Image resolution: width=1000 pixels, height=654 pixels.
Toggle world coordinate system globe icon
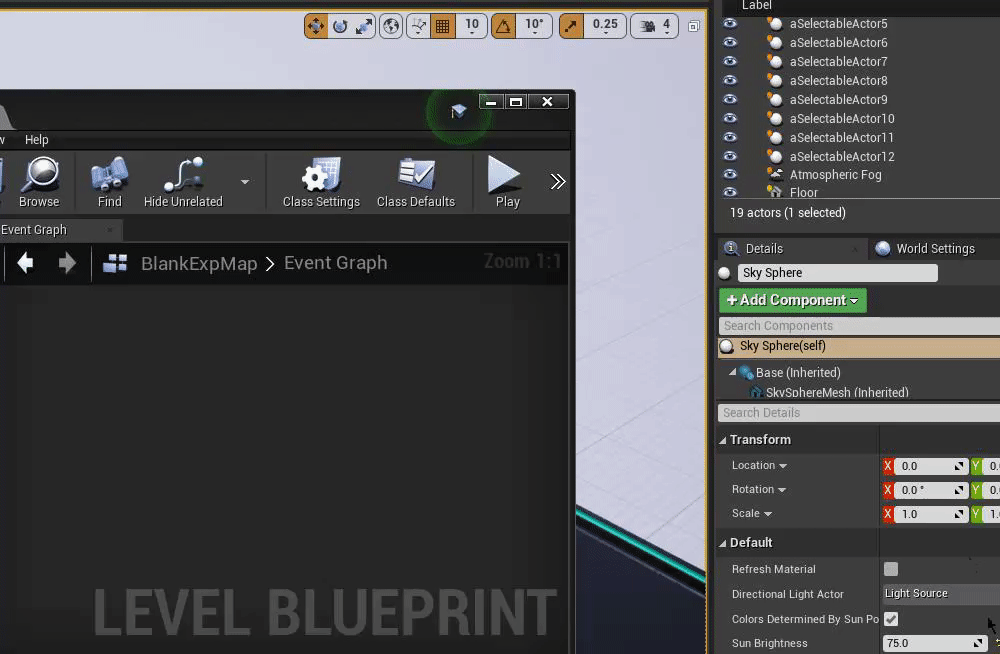tap(391, 26)
